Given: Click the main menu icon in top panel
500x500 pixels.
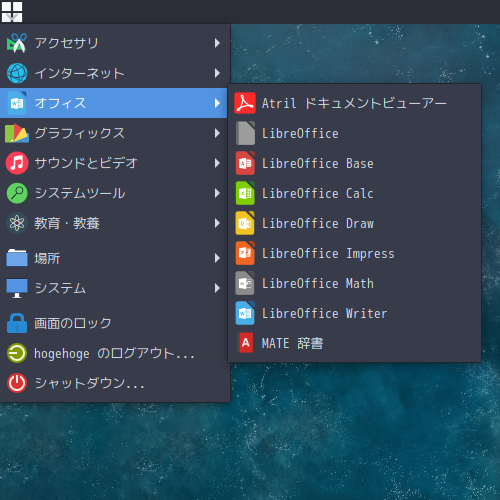Looking at the screenshot, I should (x=12, y=12).
